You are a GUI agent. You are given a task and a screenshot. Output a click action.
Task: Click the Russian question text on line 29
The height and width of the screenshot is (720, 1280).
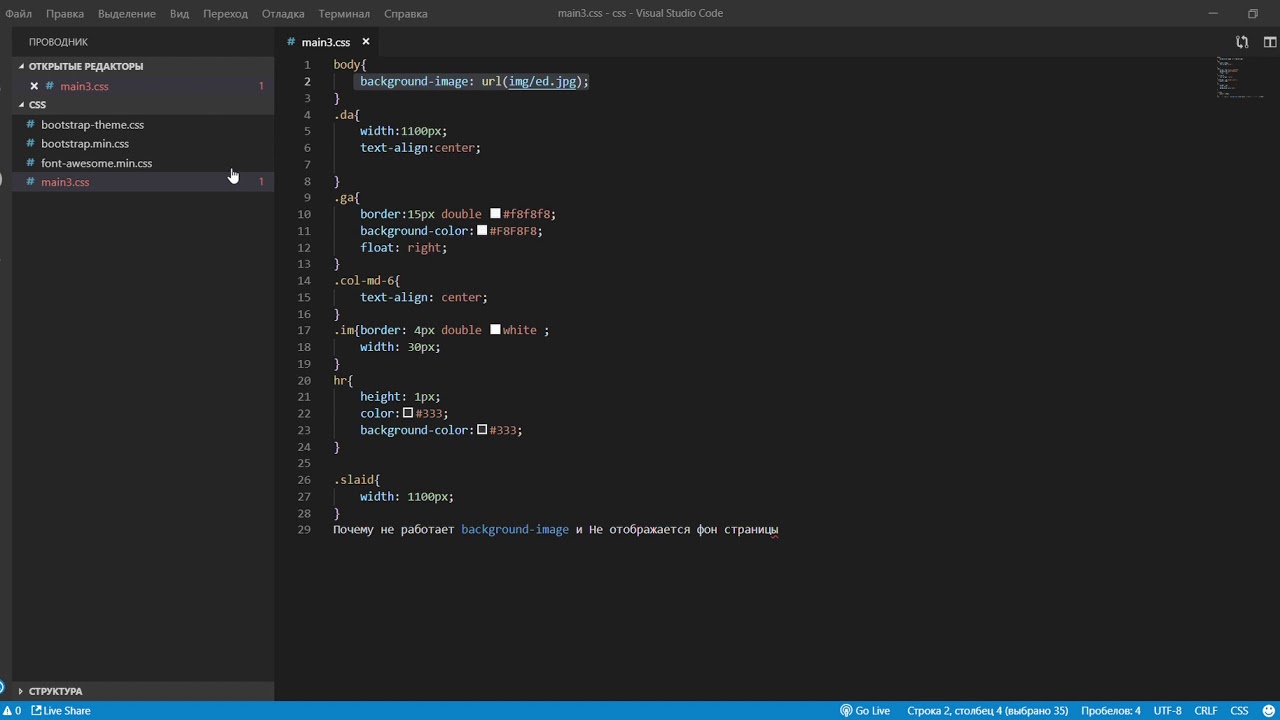[x=555, y=530]
